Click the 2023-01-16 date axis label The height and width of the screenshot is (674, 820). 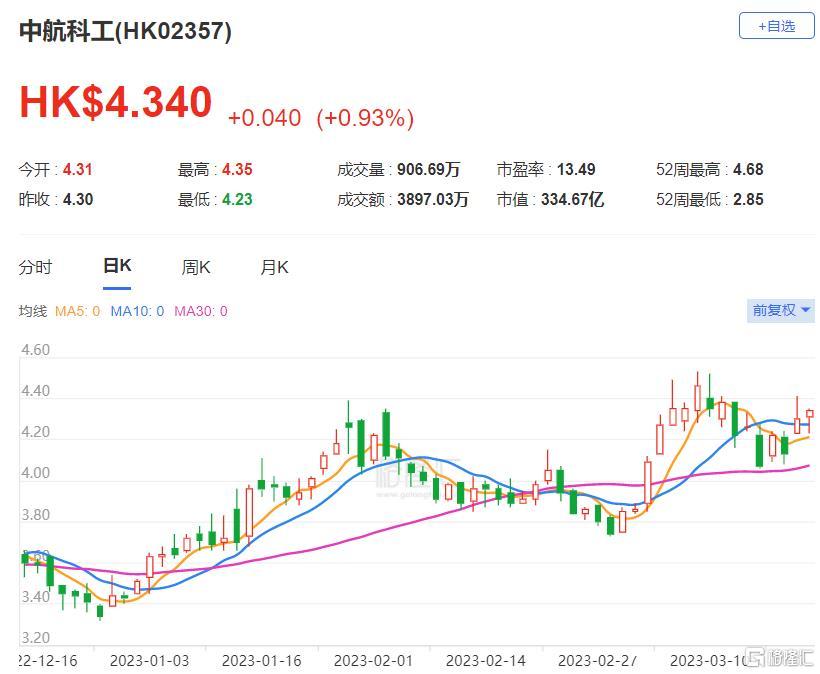261,661
